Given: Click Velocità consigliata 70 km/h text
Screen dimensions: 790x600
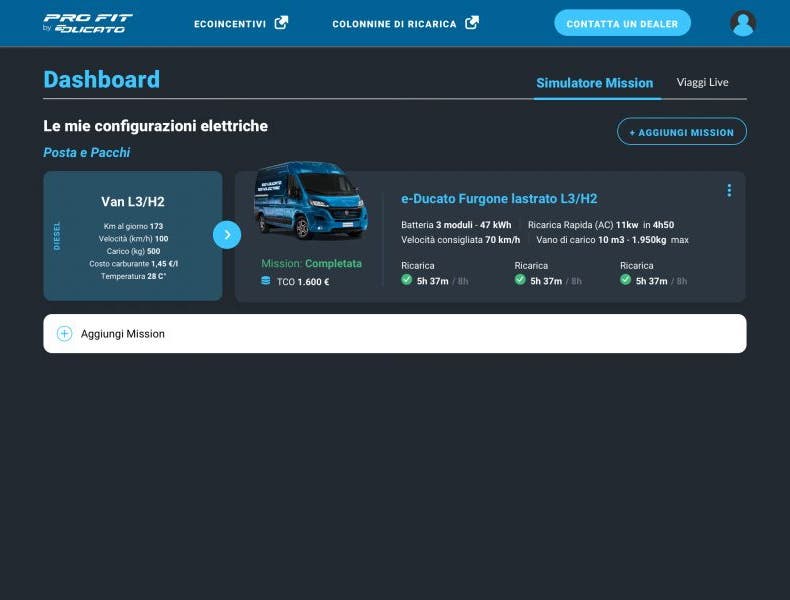Looking at the screenshot, I should pos(460,240).
